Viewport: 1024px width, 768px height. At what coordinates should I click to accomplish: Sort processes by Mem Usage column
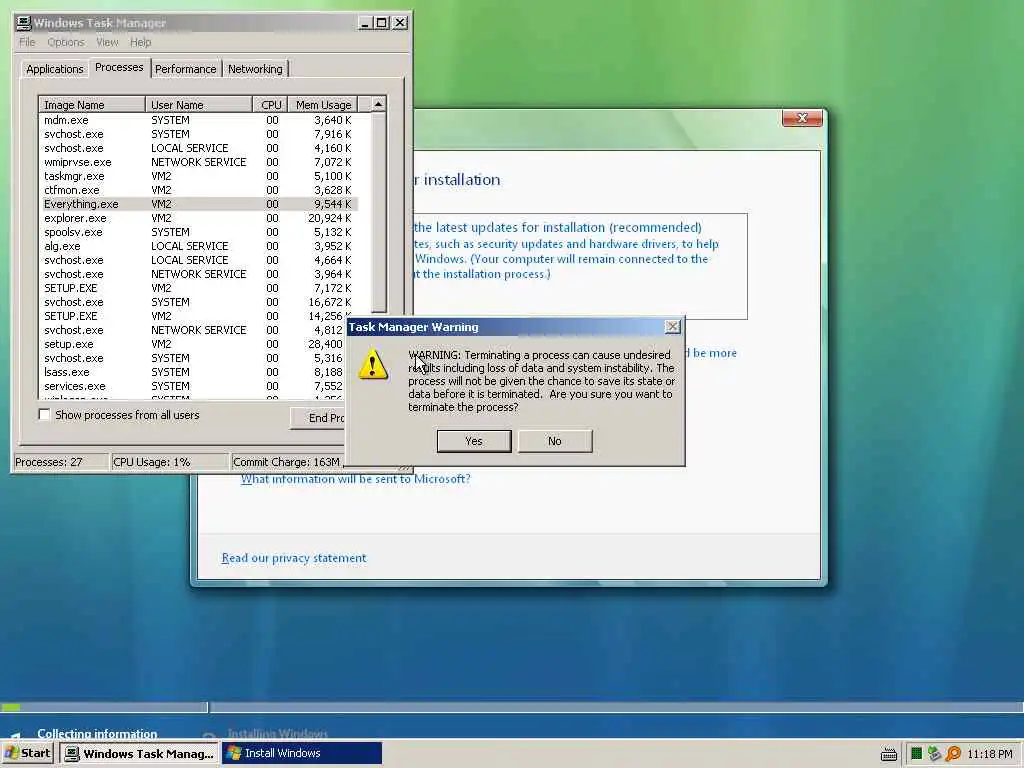pos(323,104)
